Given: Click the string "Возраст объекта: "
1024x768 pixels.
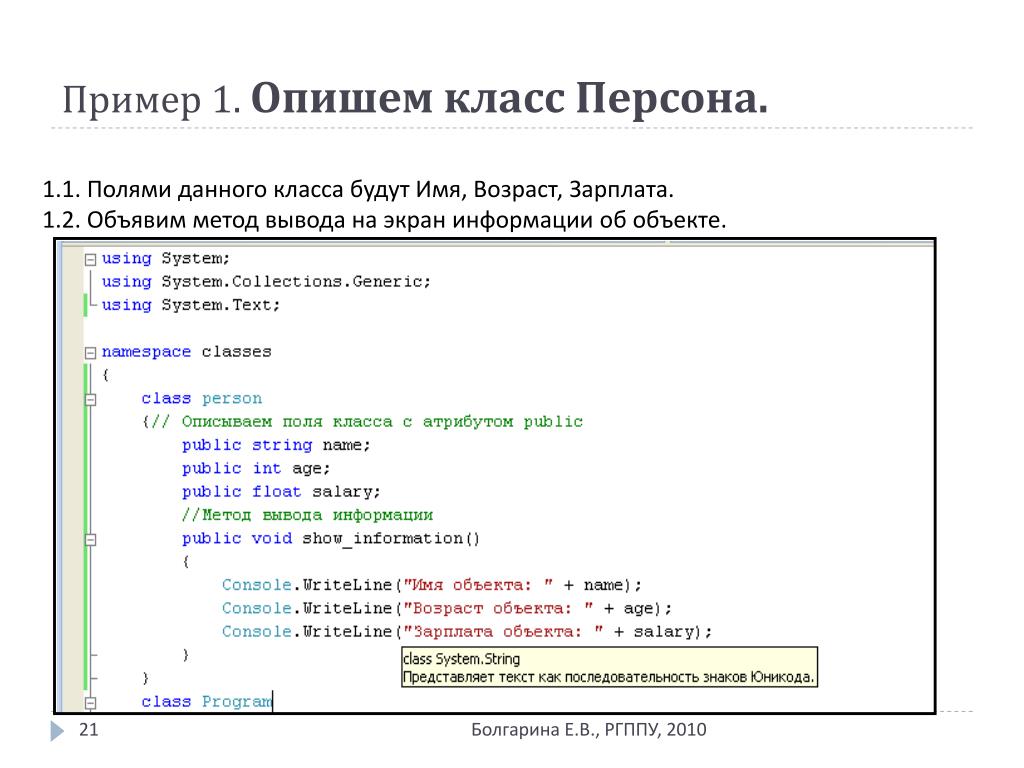Looking at the screenshot, I should point(498,609).
